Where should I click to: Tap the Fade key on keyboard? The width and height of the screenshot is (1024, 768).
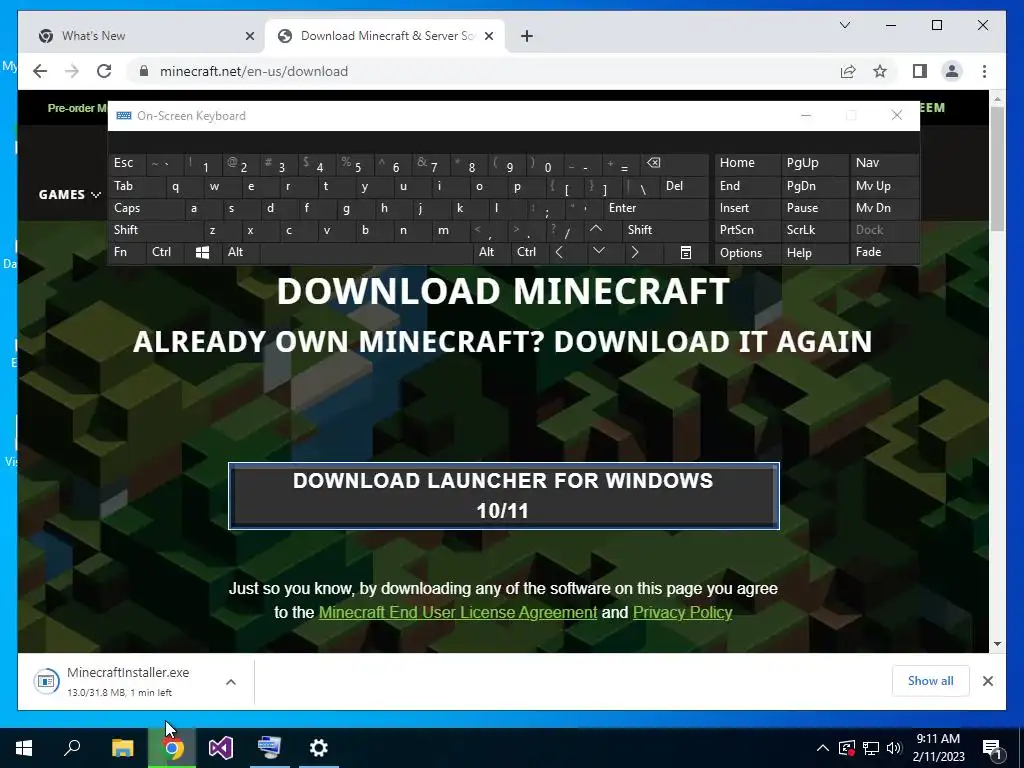click(x=884, y=252)
